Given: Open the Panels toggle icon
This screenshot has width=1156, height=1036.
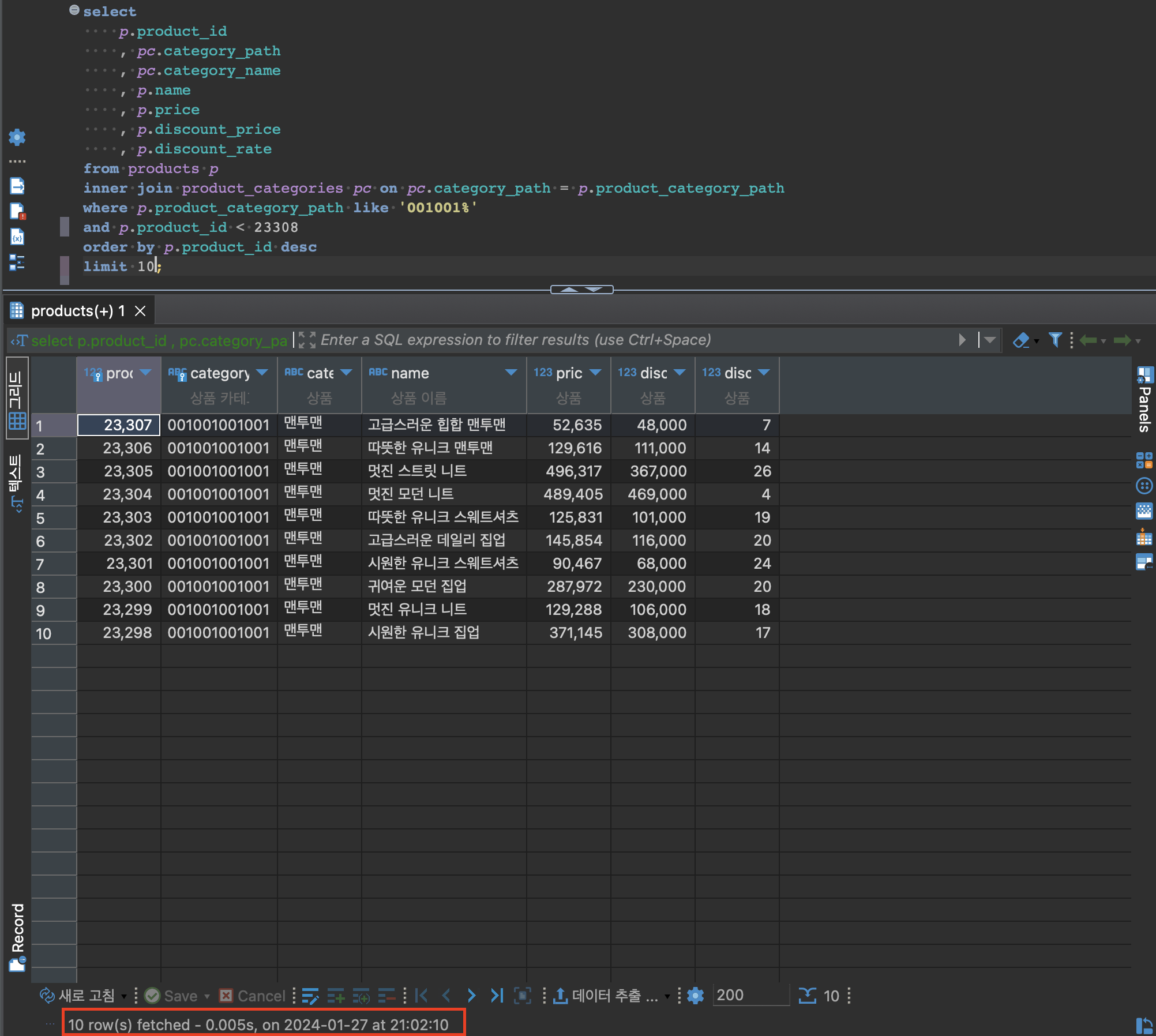Looking at the screenshot, I should [x=1144, y=375].
